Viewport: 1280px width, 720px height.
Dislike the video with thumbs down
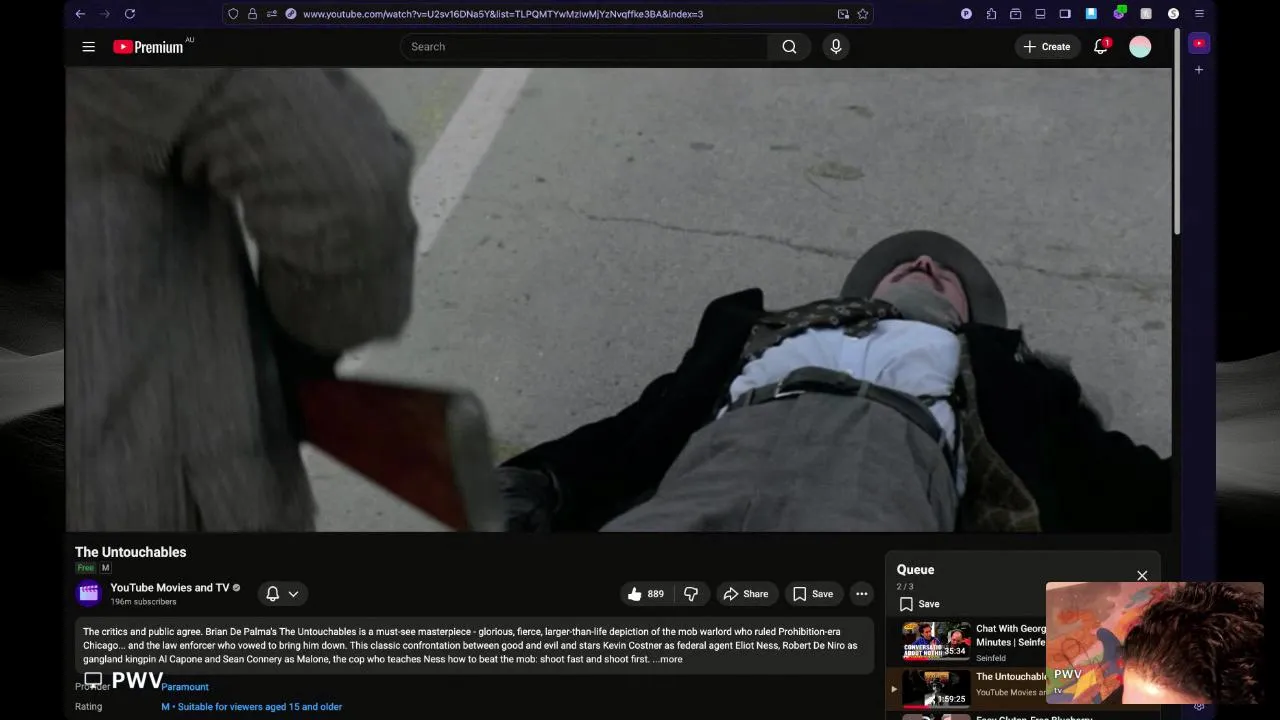[691, 594]
